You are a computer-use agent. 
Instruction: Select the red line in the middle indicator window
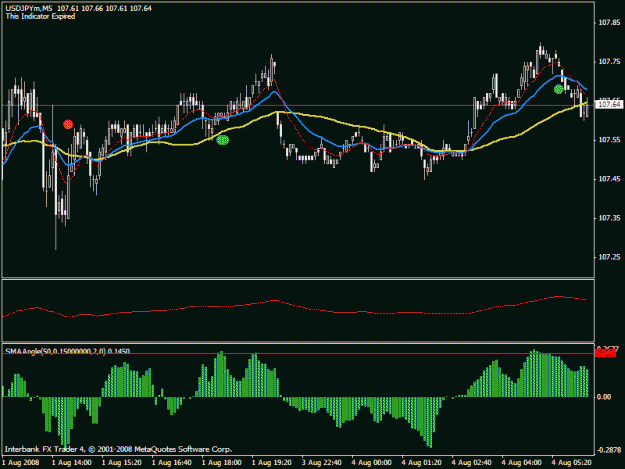295,306
